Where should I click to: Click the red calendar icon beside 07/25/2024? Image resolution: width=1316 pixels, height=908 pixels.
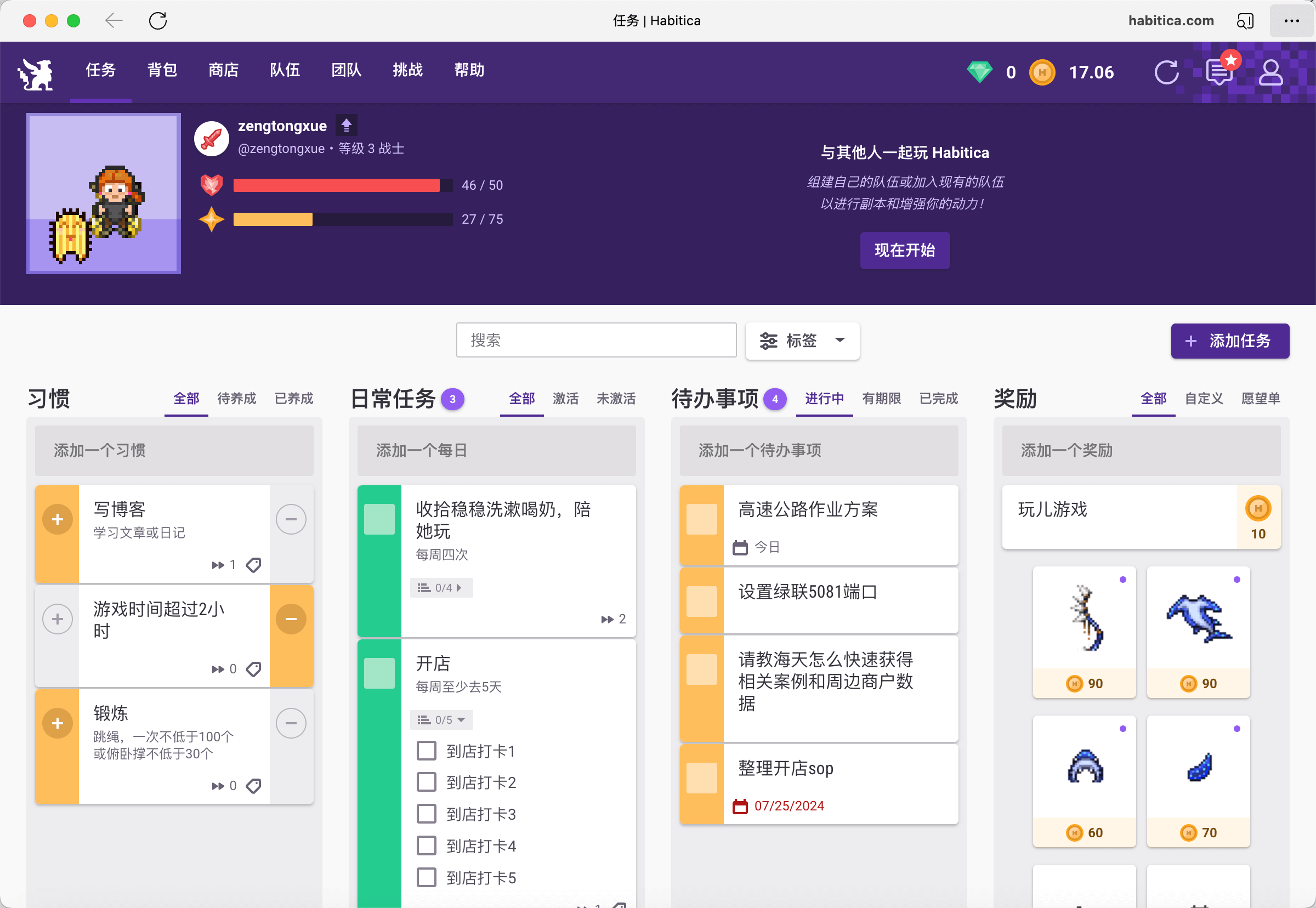(x=740, y=805)
